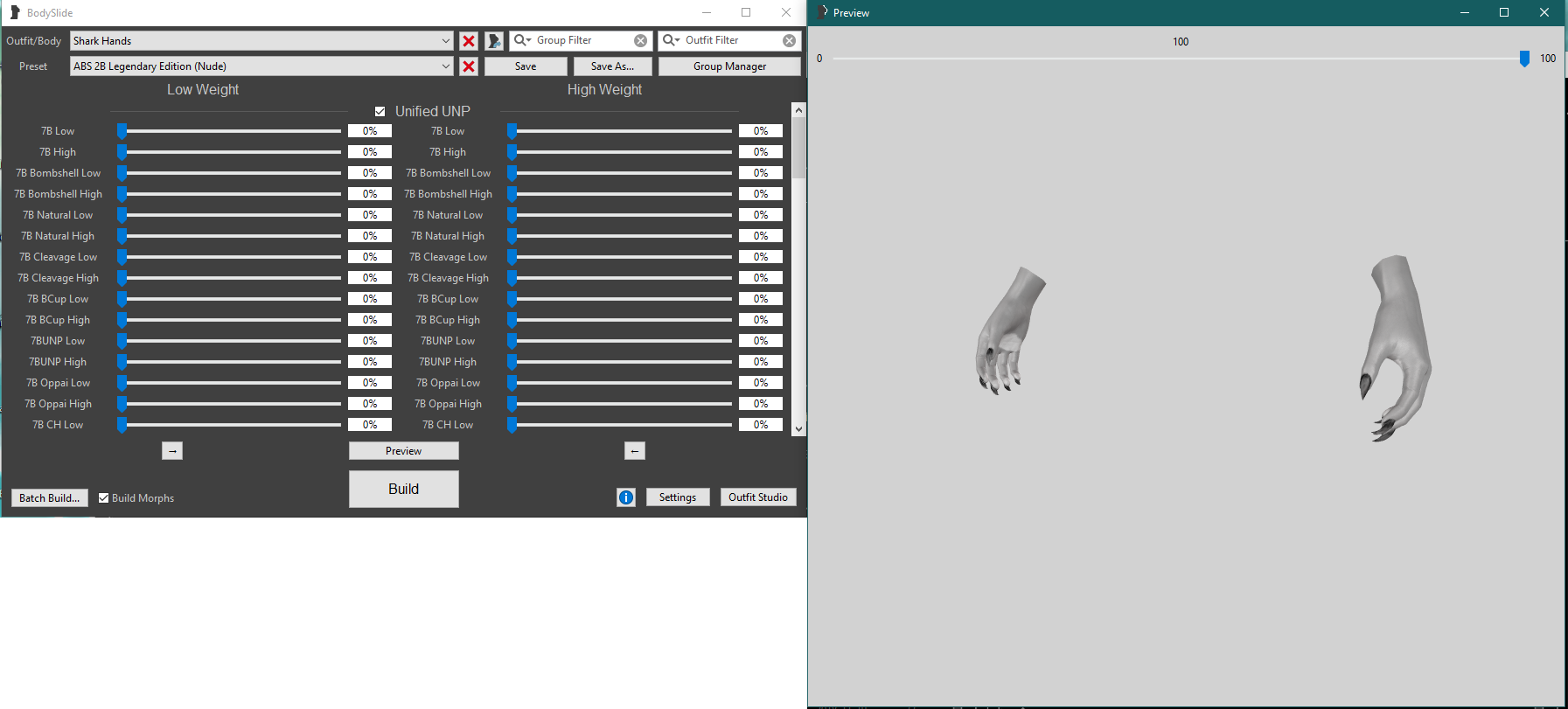The width and height of the screenshot is (1568, 709).
Task: Open the Outfit/Body dropdown showing Shark Hands
Action: tap(261, 41)
